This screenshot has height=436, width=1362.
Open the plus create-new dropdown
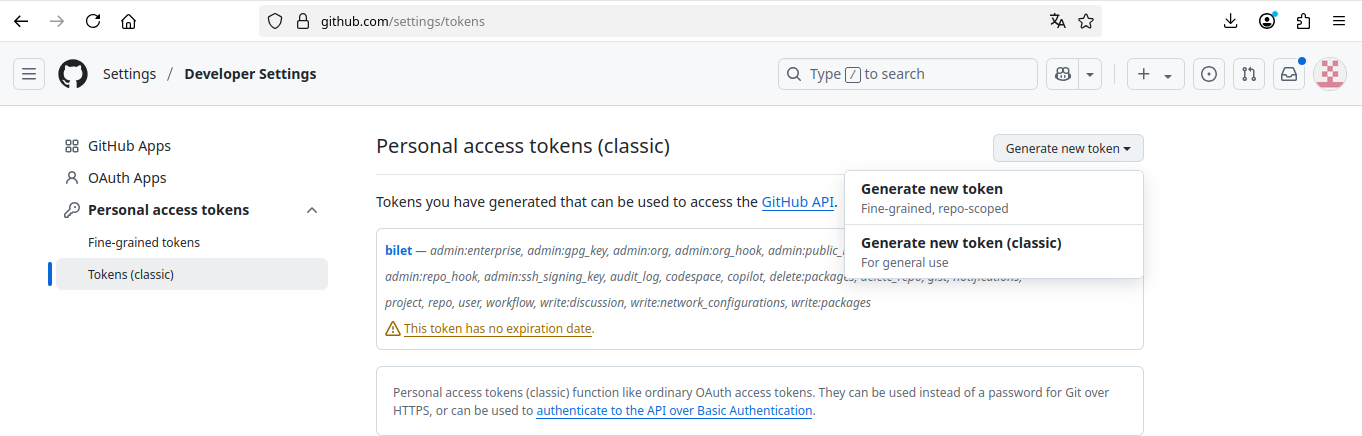pos(1155,74)
